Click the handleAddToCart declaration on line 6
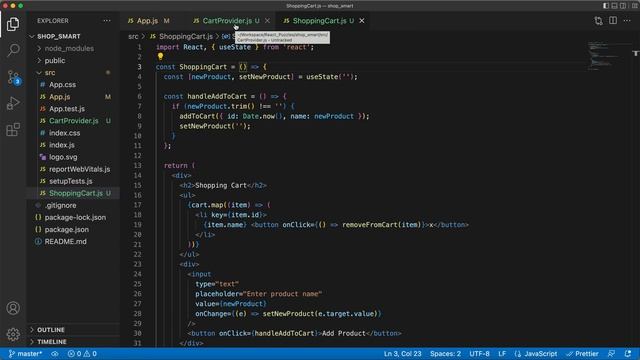The width and height of the screenshot is (640, 360). [x=217, y=96]
